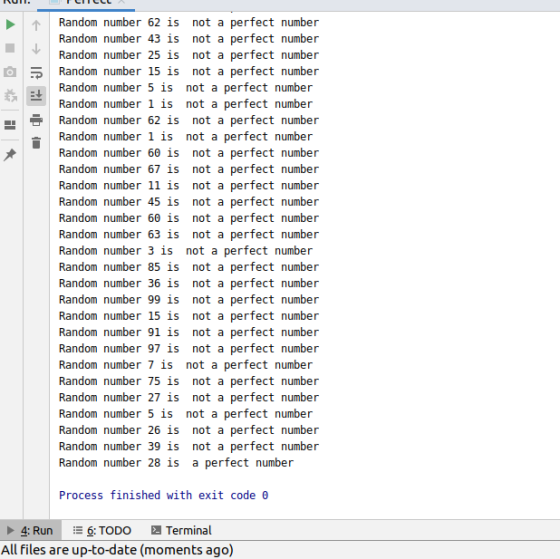Click the 'Random number 99' output line
Image resolution: width=560 pixels, height=559 pixels.
click(x=189, y=300)
